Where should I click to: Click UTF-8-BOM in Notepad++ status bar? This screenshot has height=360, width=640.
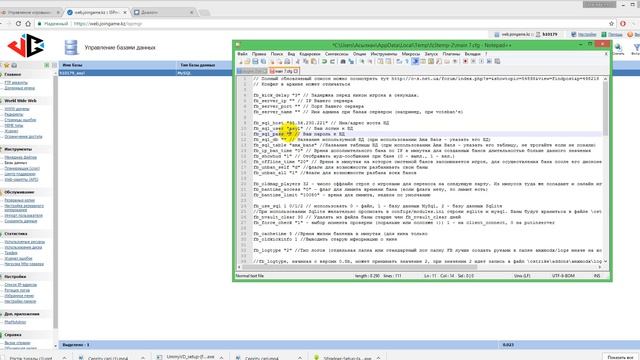tap(563, 276)
